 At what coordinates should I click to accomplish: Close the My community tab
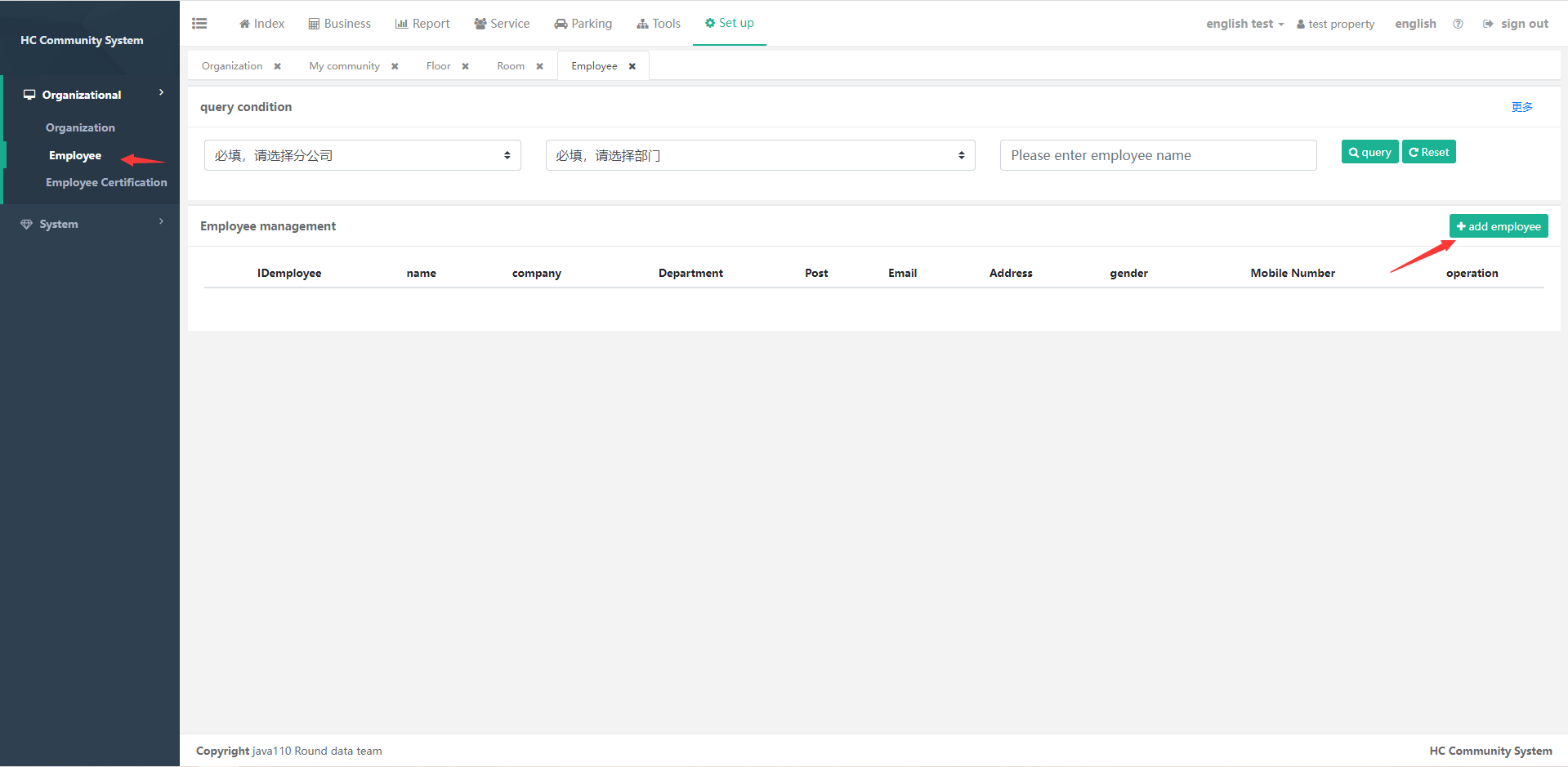click(x=395, y=66)
